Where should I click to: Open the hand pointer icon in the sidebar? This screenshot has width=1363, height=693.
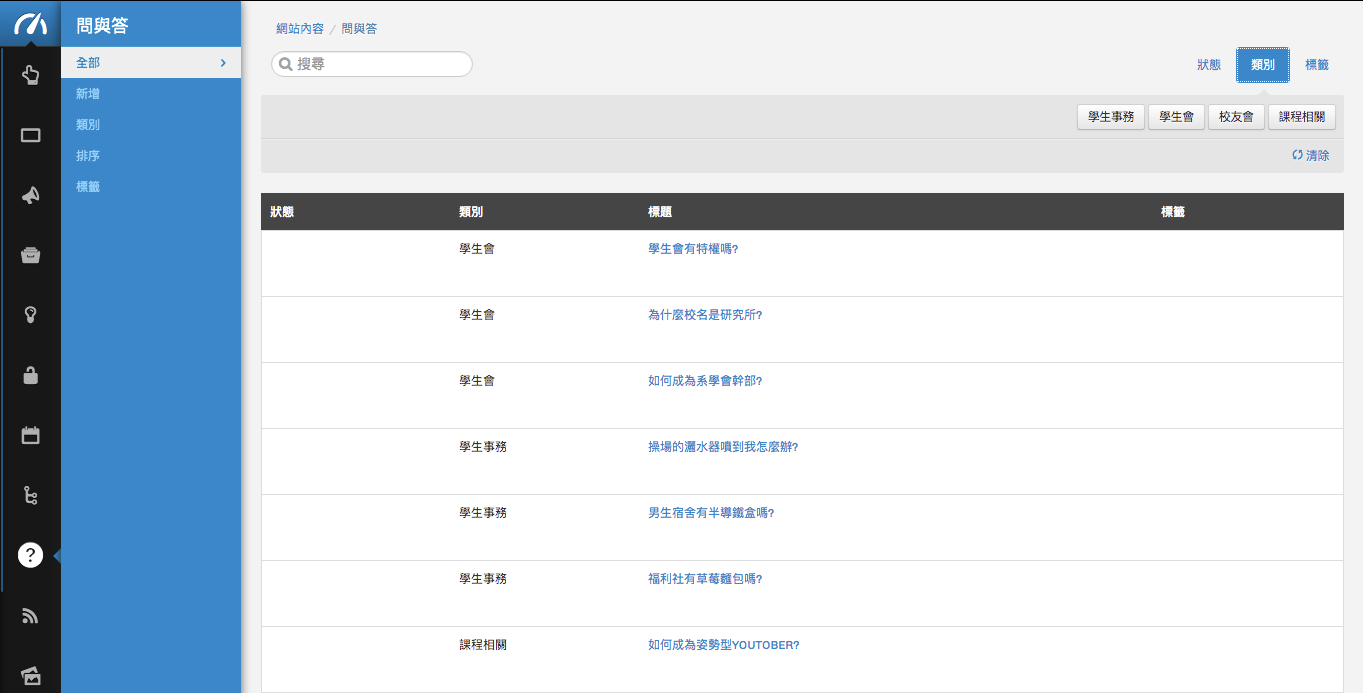point(30,75)
